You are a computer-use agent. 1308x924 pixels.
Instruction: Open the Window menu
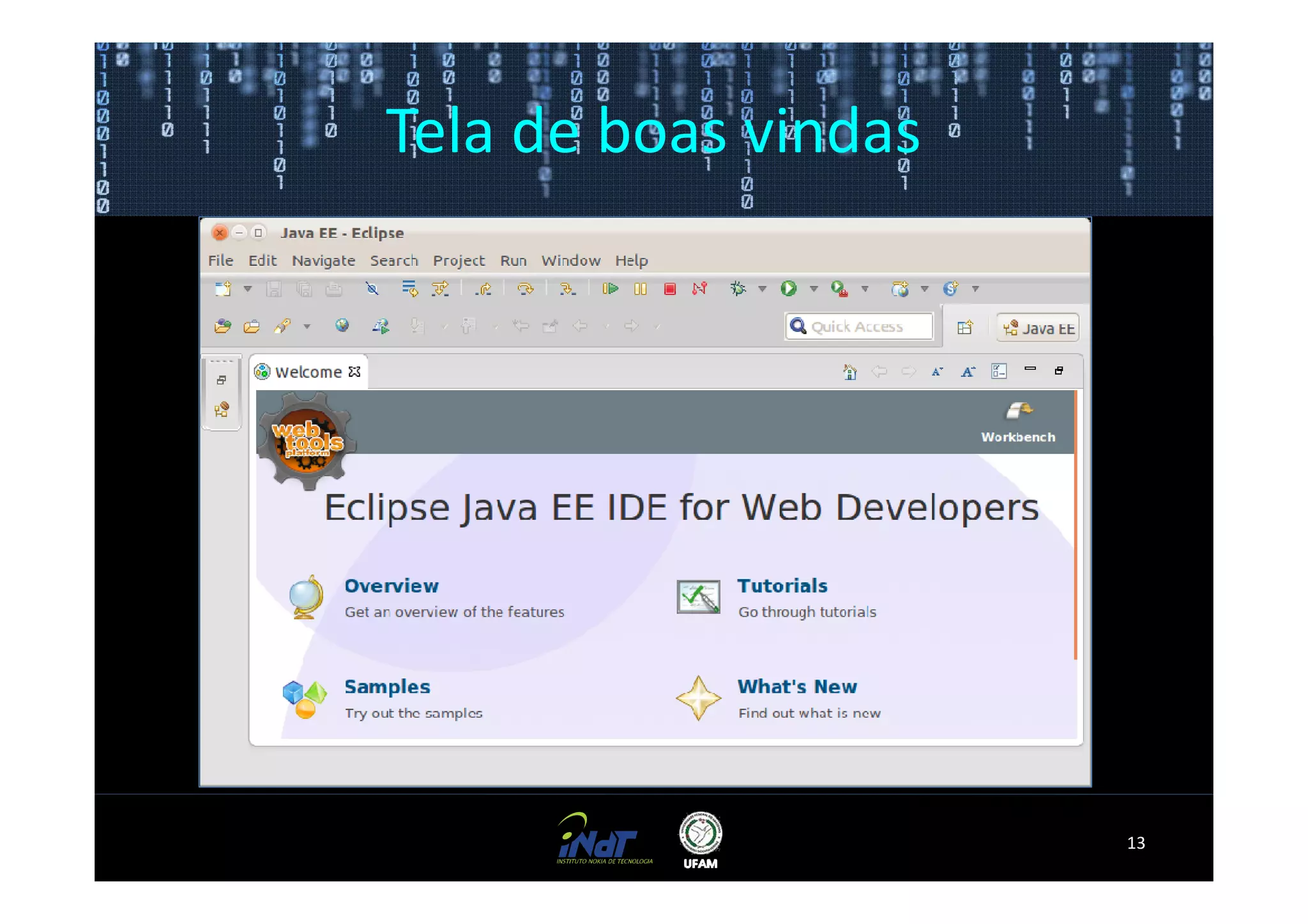click(x=570, y=261)
